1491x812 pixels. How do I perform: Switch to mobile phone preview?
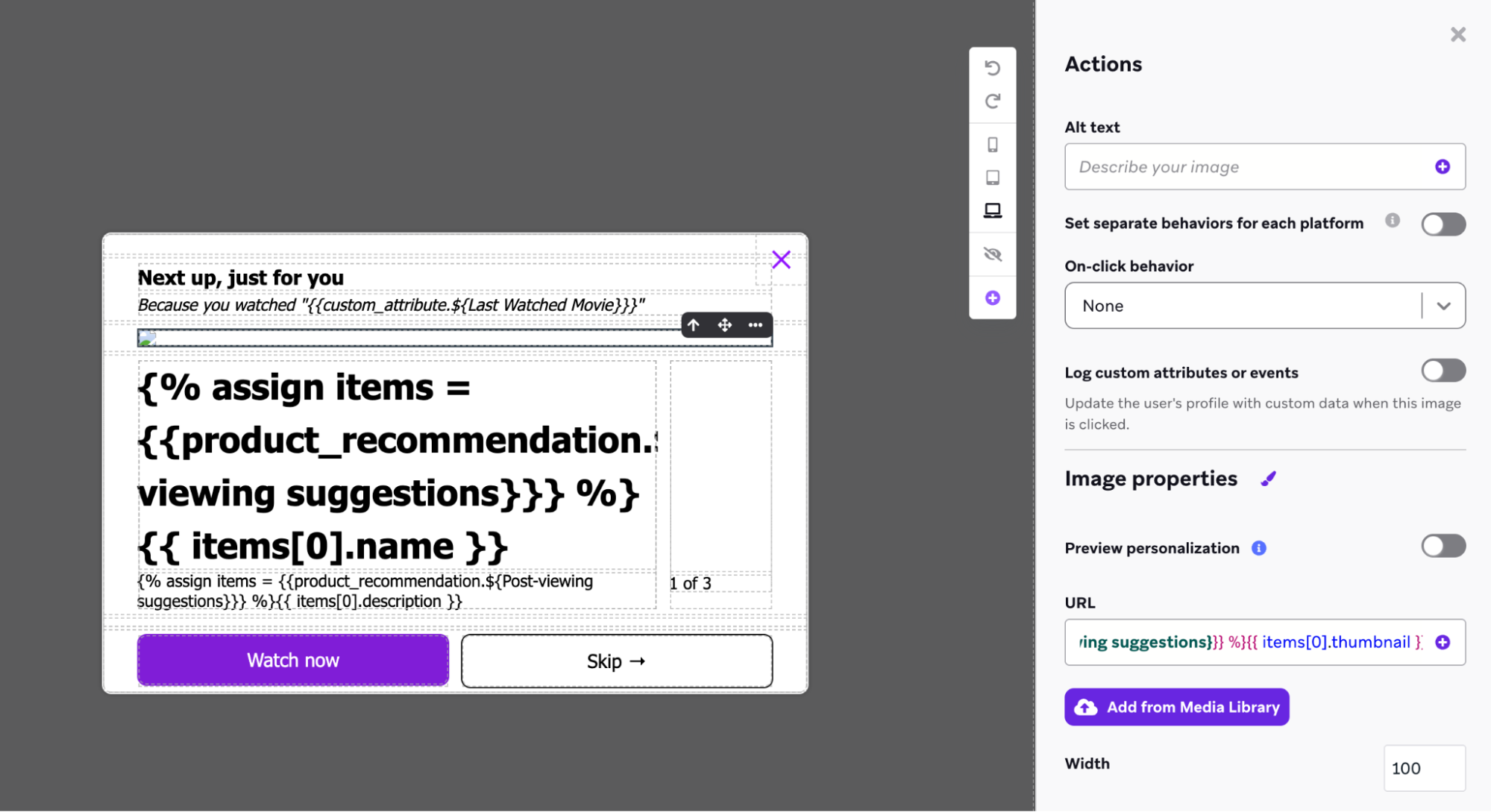point(992,145)
